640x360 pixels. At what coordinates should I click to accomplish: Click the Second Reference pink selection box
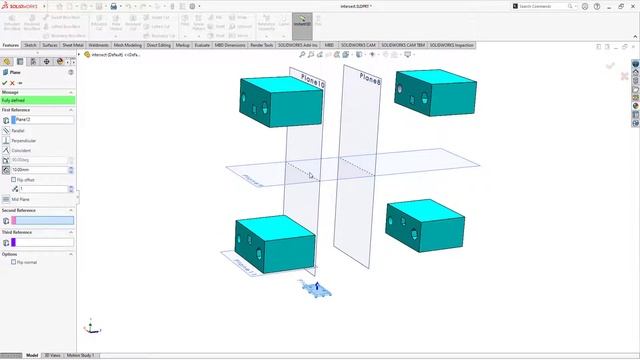(43, 220)
